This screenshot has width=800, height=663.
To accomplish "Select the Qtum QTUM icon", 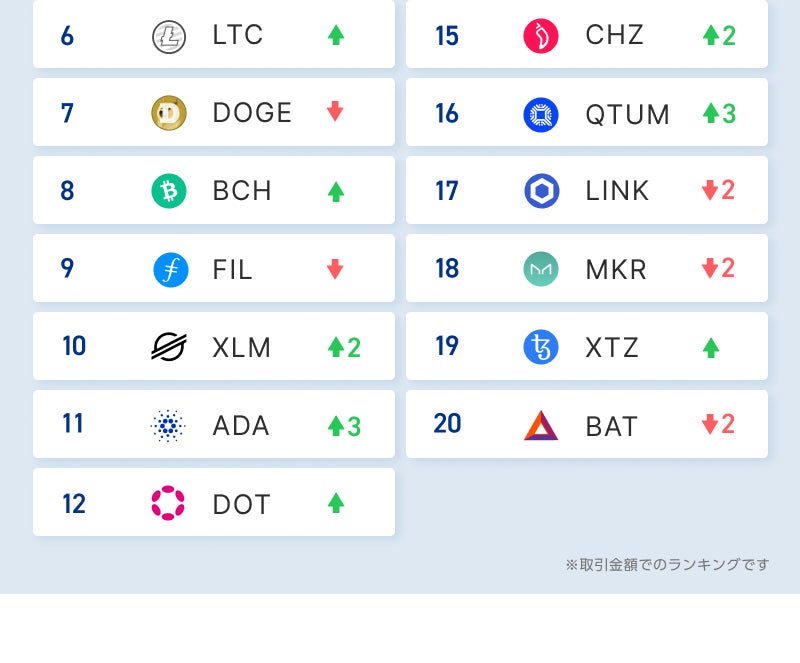I will tap(541, 114).
